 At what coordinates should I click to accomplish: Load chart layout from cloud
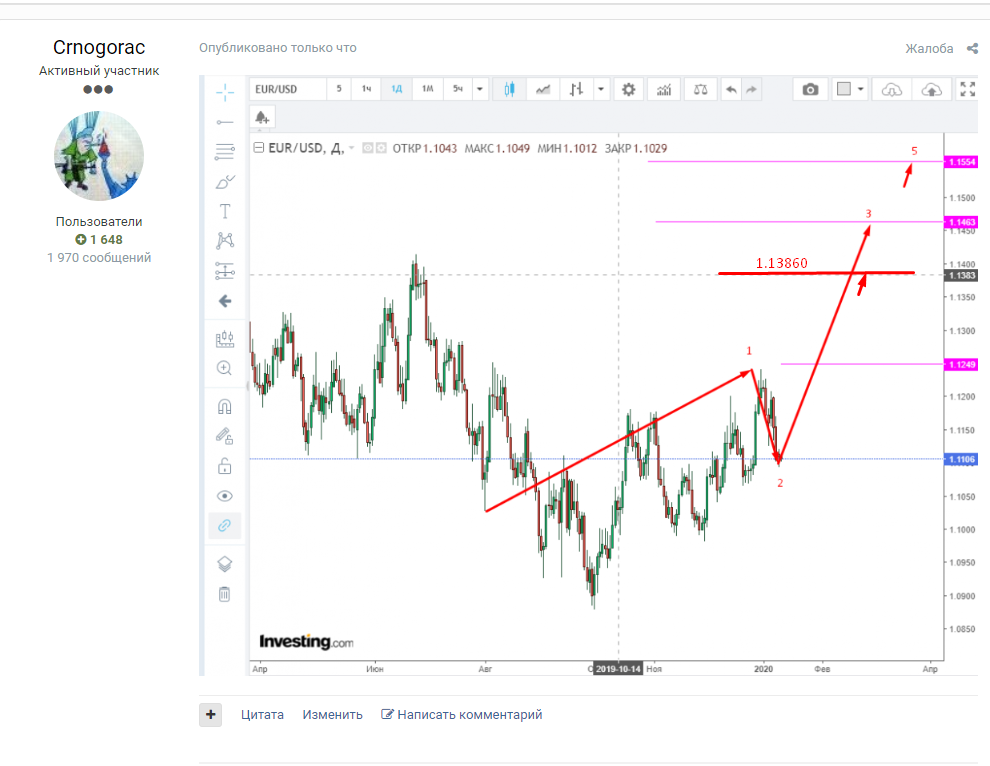coord(892,90)
